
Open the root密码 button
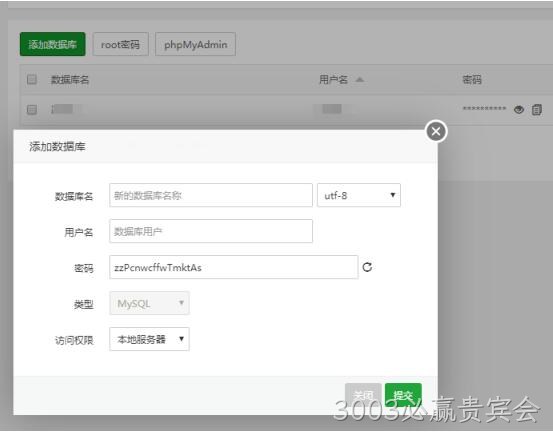[121, 44]
